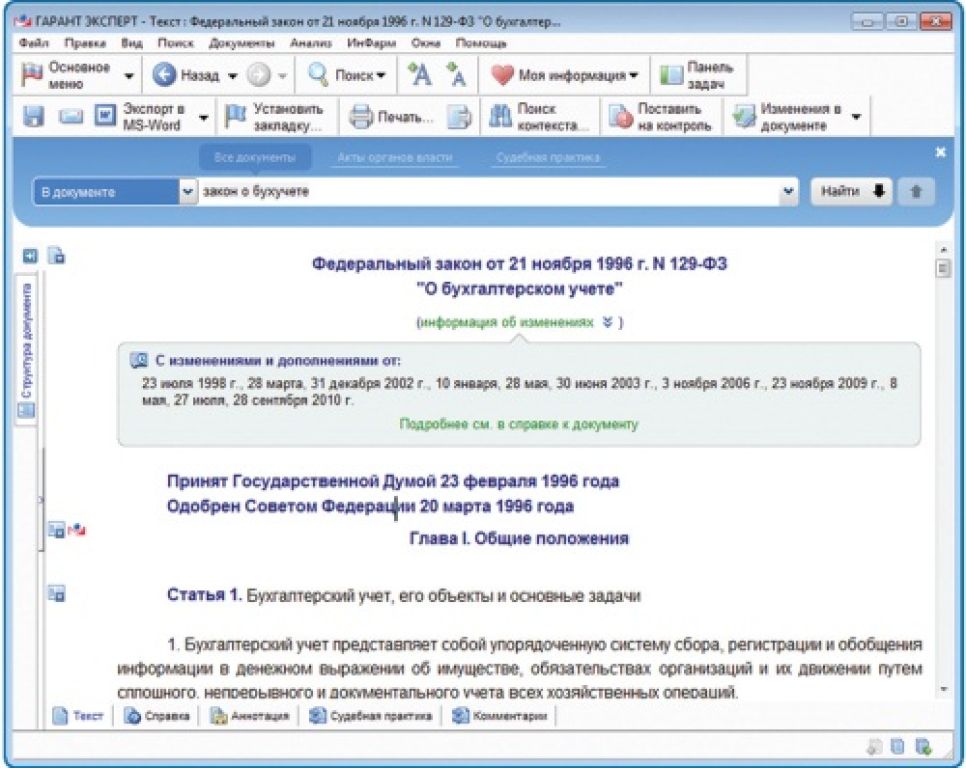Open the ИнФарм menu

pos(371,43)
